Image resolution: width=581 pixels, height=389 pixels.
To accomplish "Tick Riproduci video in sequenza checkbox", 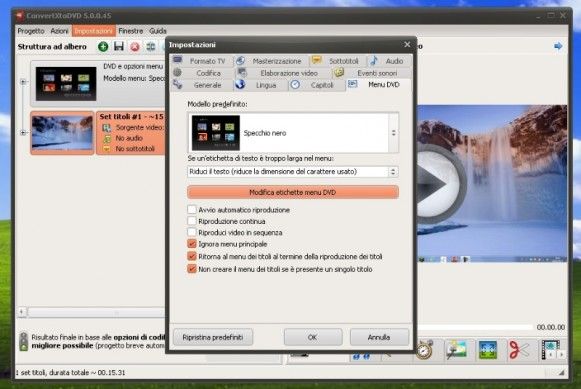I will (x=192, y=233).
